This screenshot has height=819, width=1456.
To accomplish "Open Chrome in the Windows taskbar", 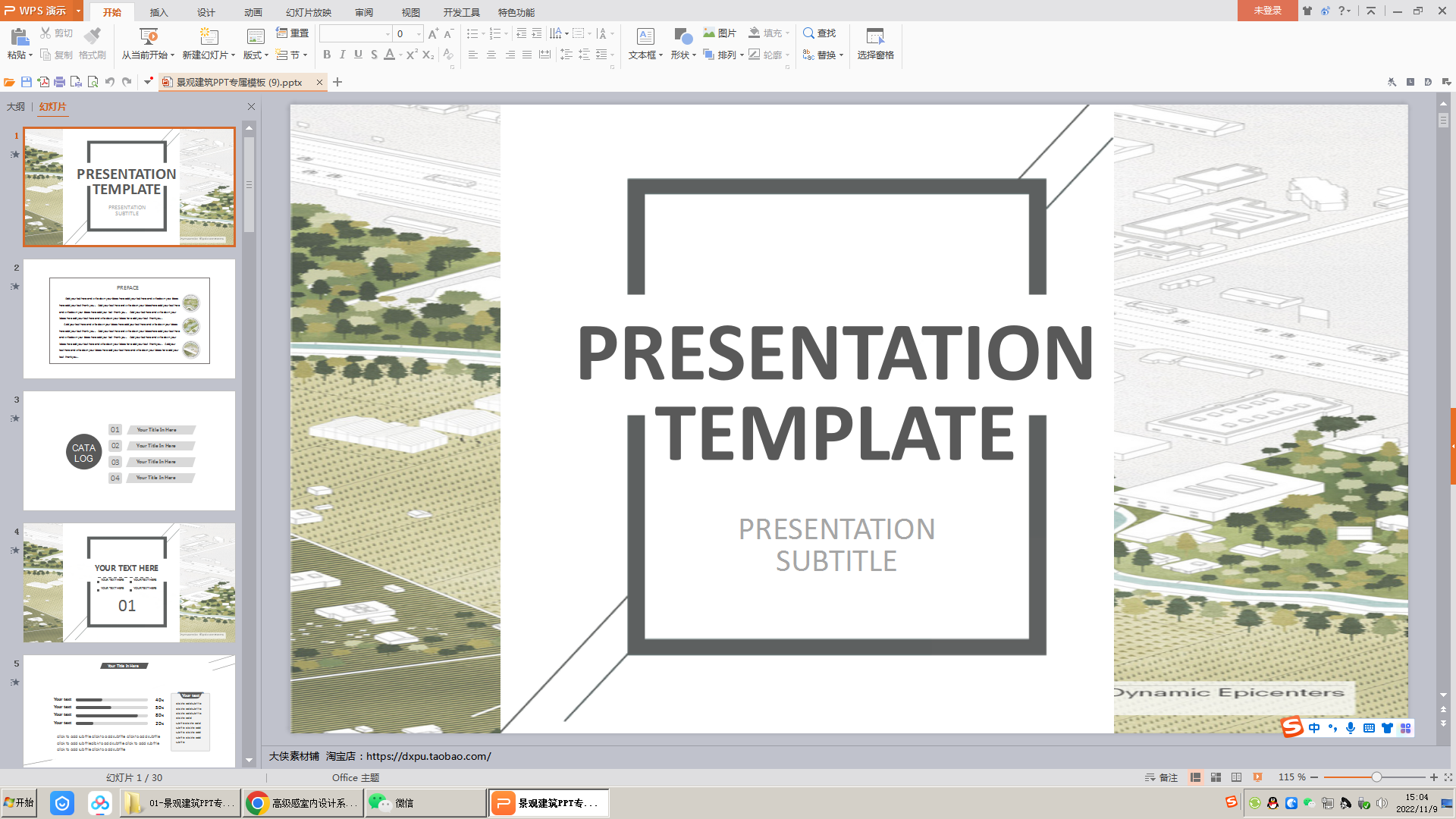I will pyautogui.click(x=303, y=802).
